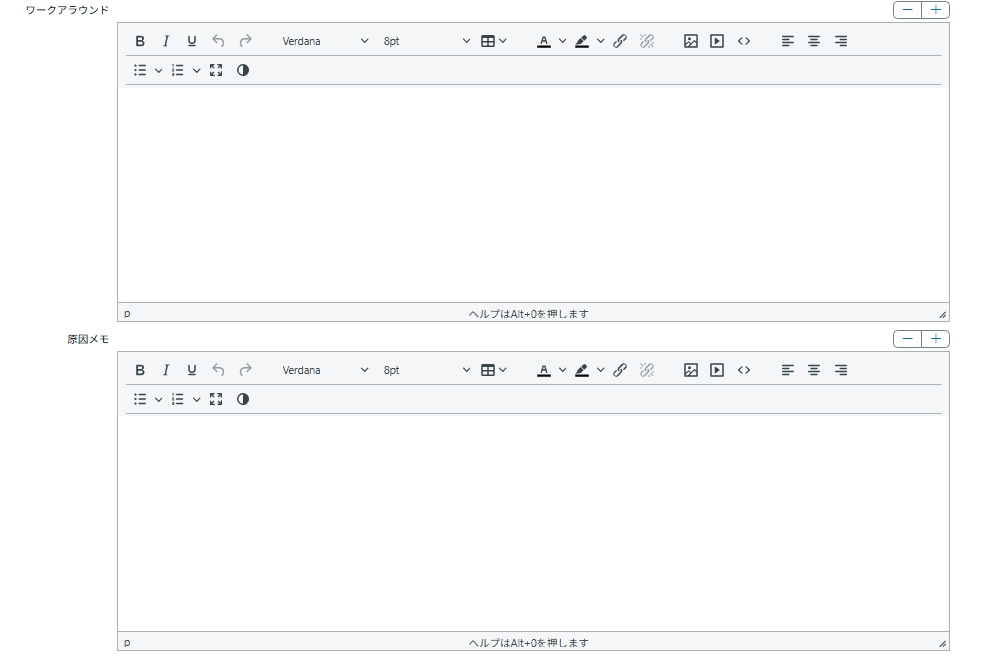986x658 pixels.
Task: Open numbered list options in ワークアラウンド editor
Action: tap(197, 70)
